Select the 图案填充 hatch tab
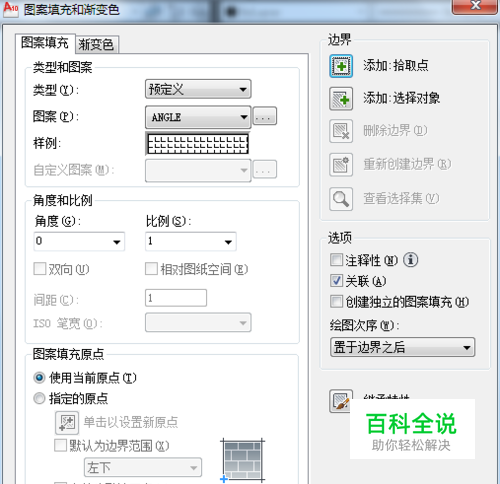500x484 pixels. (45, 43)
